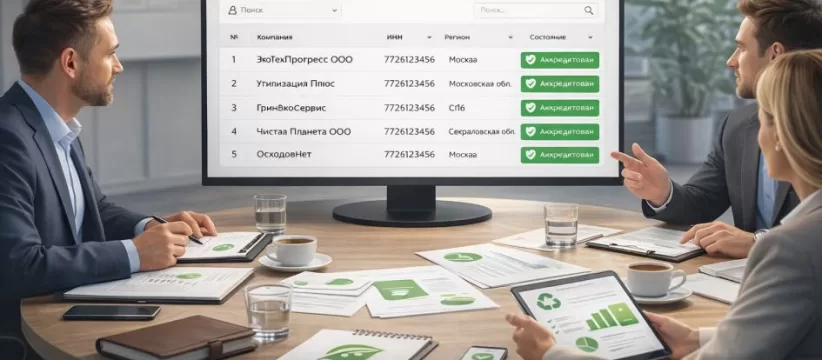Click Аккредитован badge for ЭкоТехПрогресс ООО

click(x=560, y=60)
